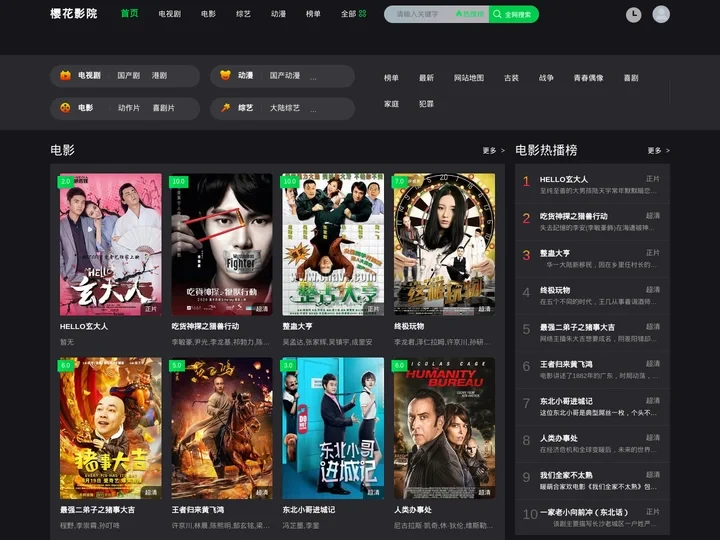Click the 犯罪 tag link
The image size is (720, 540).
(426, 104)
